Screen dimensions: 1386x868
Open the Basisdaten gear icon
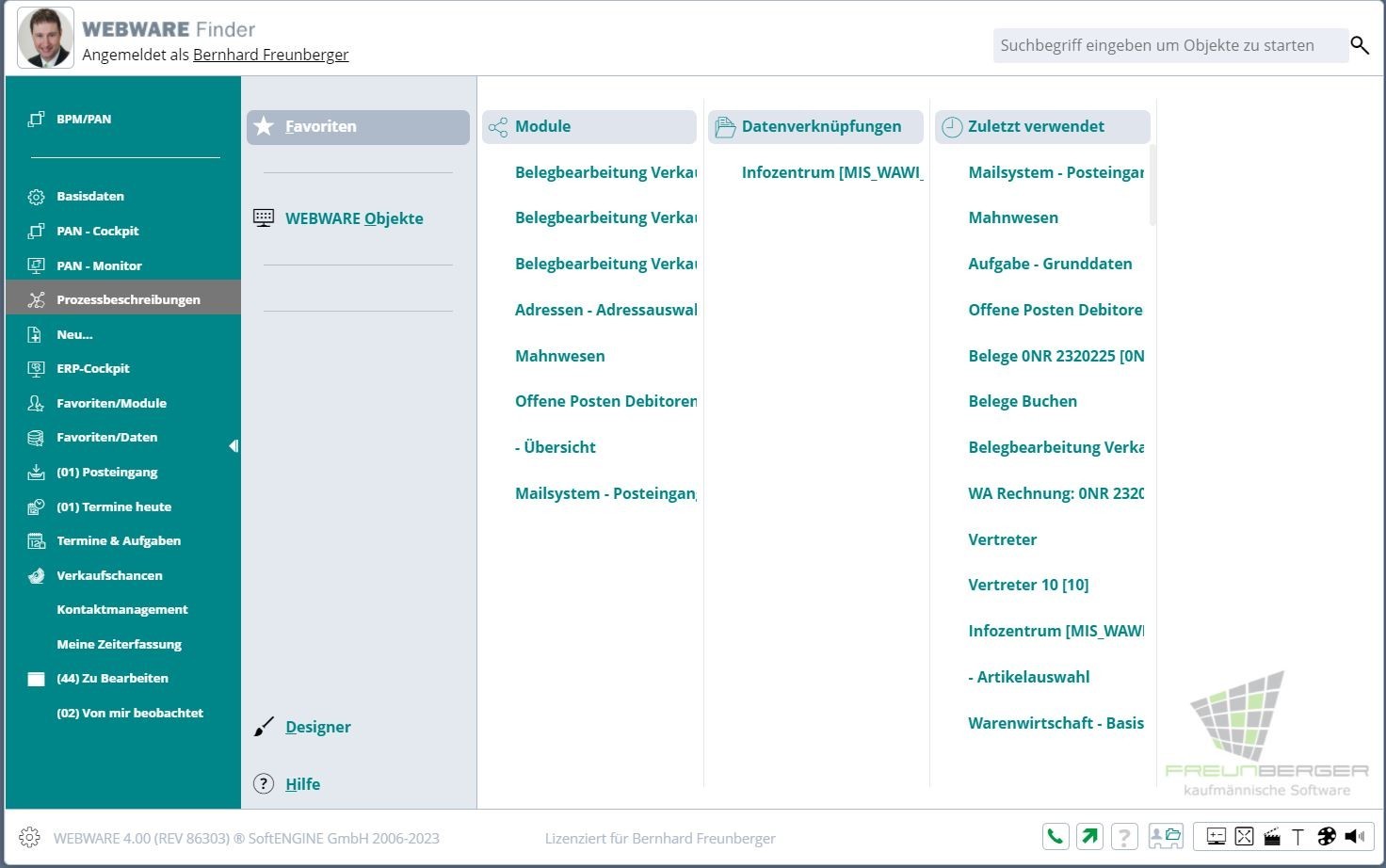(x=36, y=197)
